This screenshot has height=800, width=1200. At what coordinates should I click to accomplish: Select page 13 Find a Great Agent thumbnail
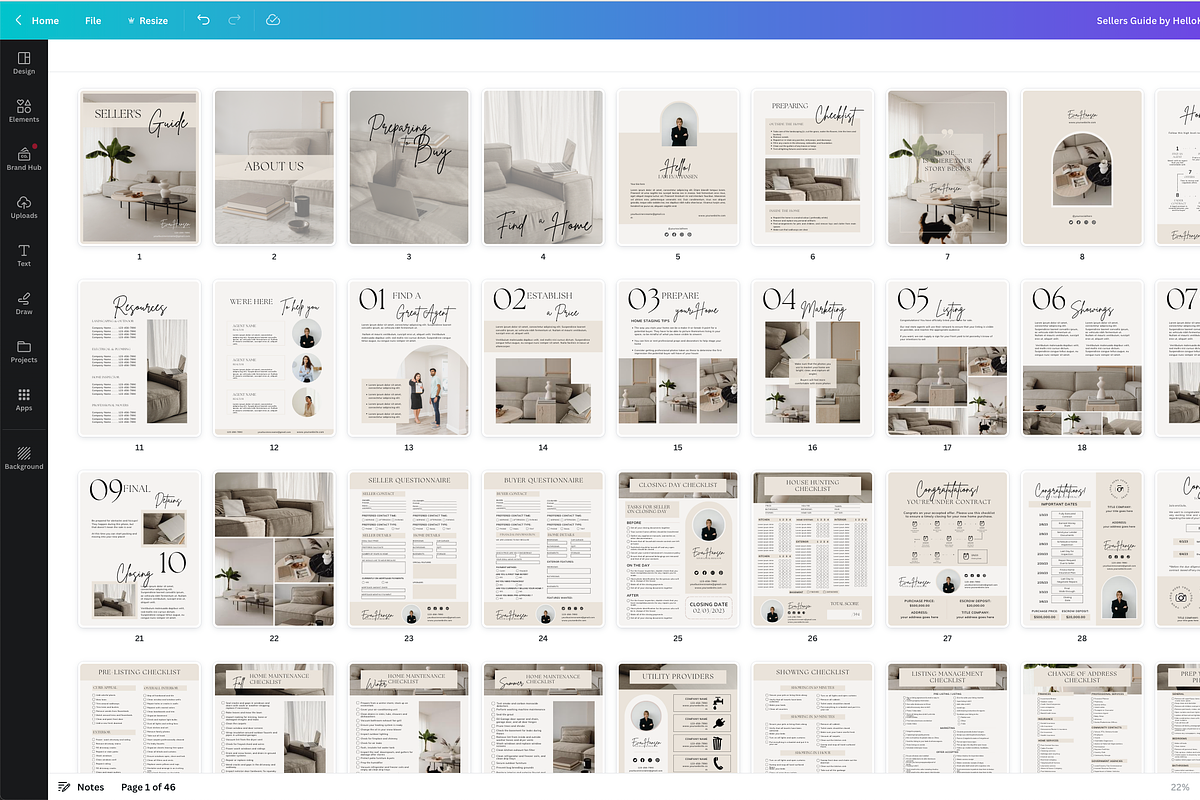click(408, 358)
